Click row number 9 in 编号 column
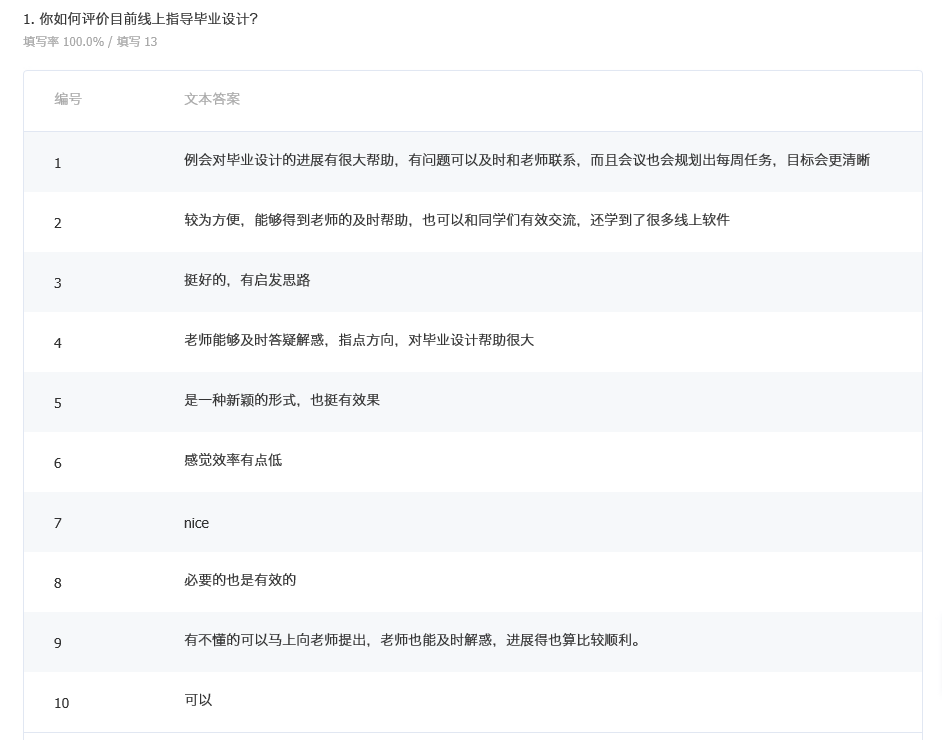The image size is (942, 740). pyautogui.click(x=58, y=643)
